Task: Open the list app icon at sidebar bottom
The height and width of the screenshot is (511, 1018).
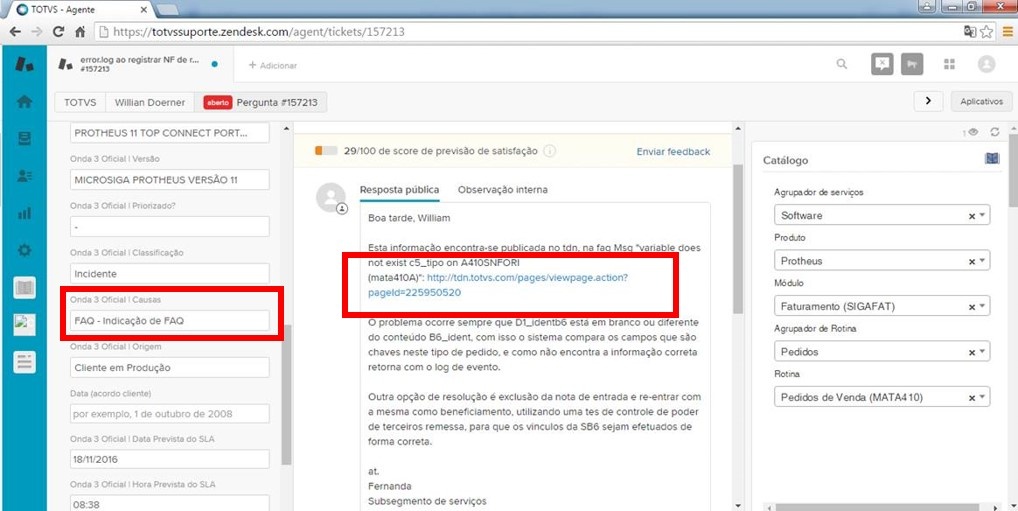Action: click(24, 362)
